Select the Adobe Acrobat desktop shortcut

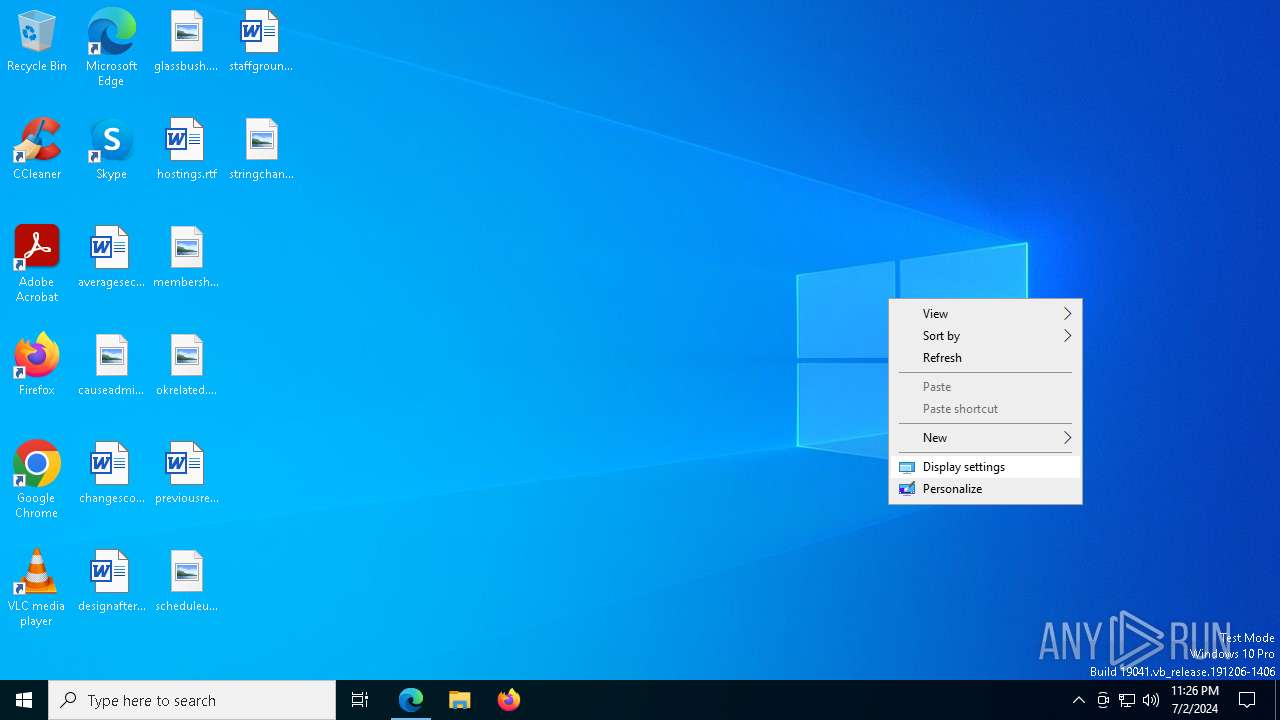pyautogui.click(x=37, y=264)
